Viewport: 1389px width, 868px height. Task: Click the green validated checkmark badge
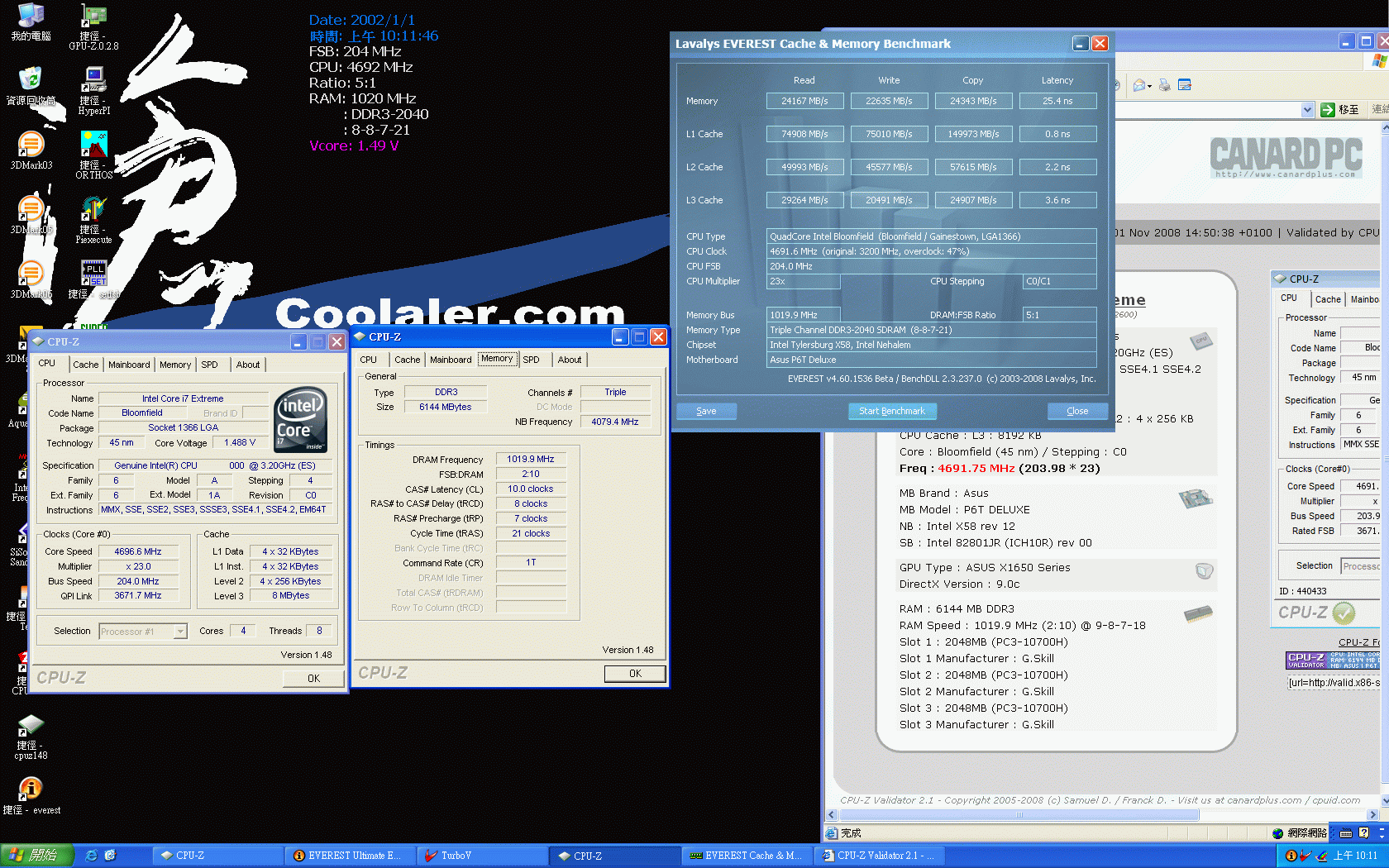(1344, 613)
